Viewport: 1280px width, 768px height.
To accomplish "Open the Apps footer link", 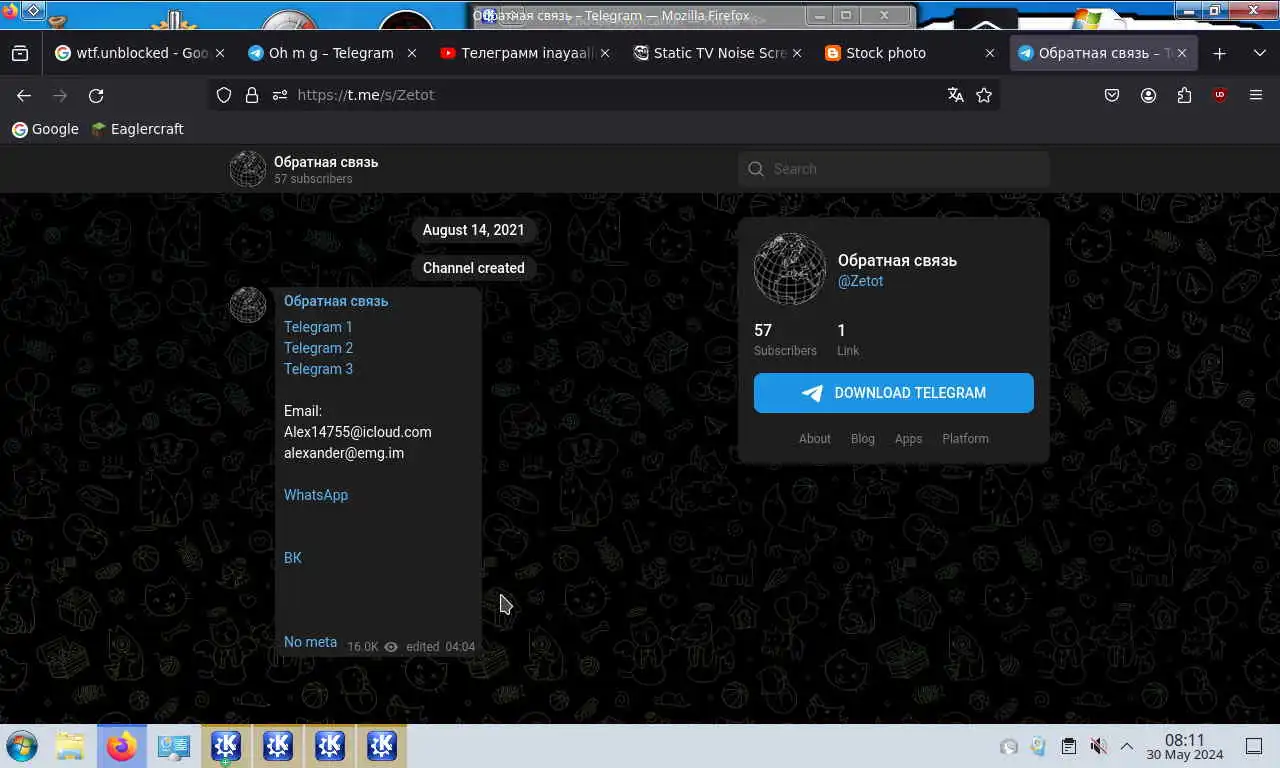I will point(908,439).
